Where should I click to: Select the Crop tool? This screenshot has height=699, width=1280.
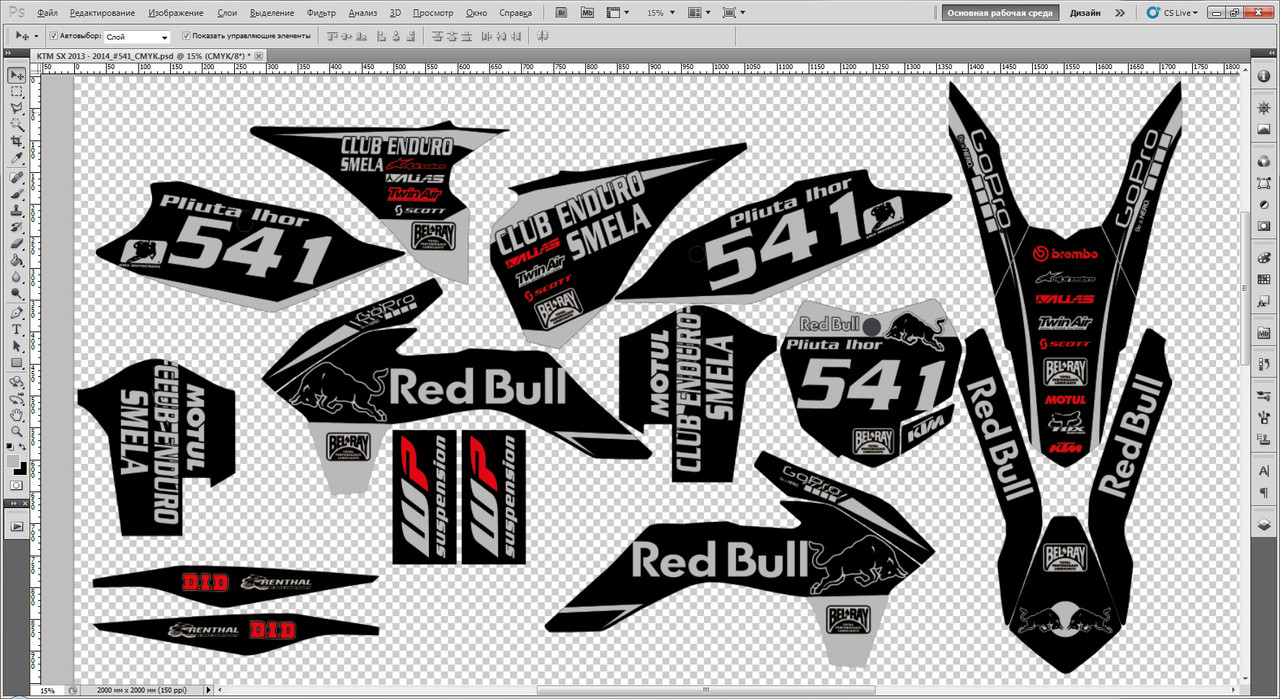pyautogui.click(x=17, y=142)
